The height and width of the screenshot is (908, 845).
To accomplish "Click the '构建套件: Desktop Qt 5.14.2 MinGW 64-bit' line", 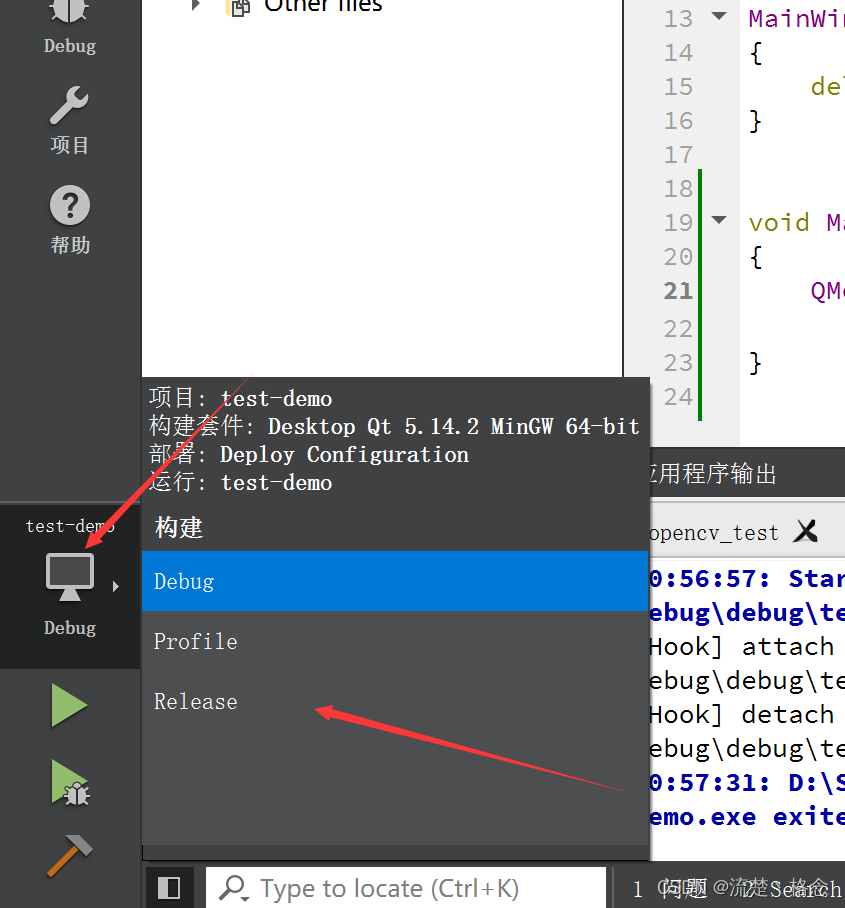I will [x=394, y=426].
